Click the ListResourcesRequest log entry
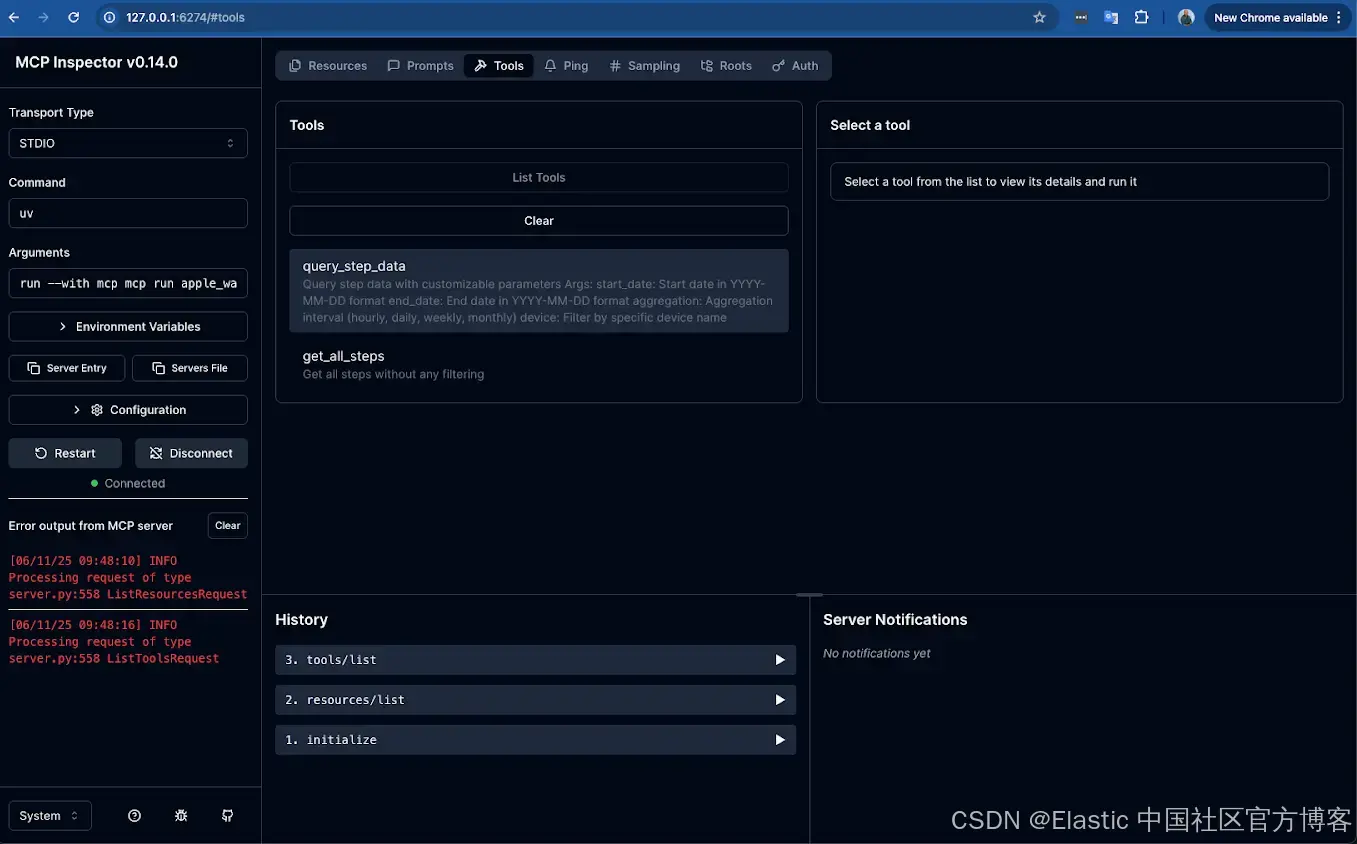The width and height of the screenshot is (1357, 844). coord(127,578)
